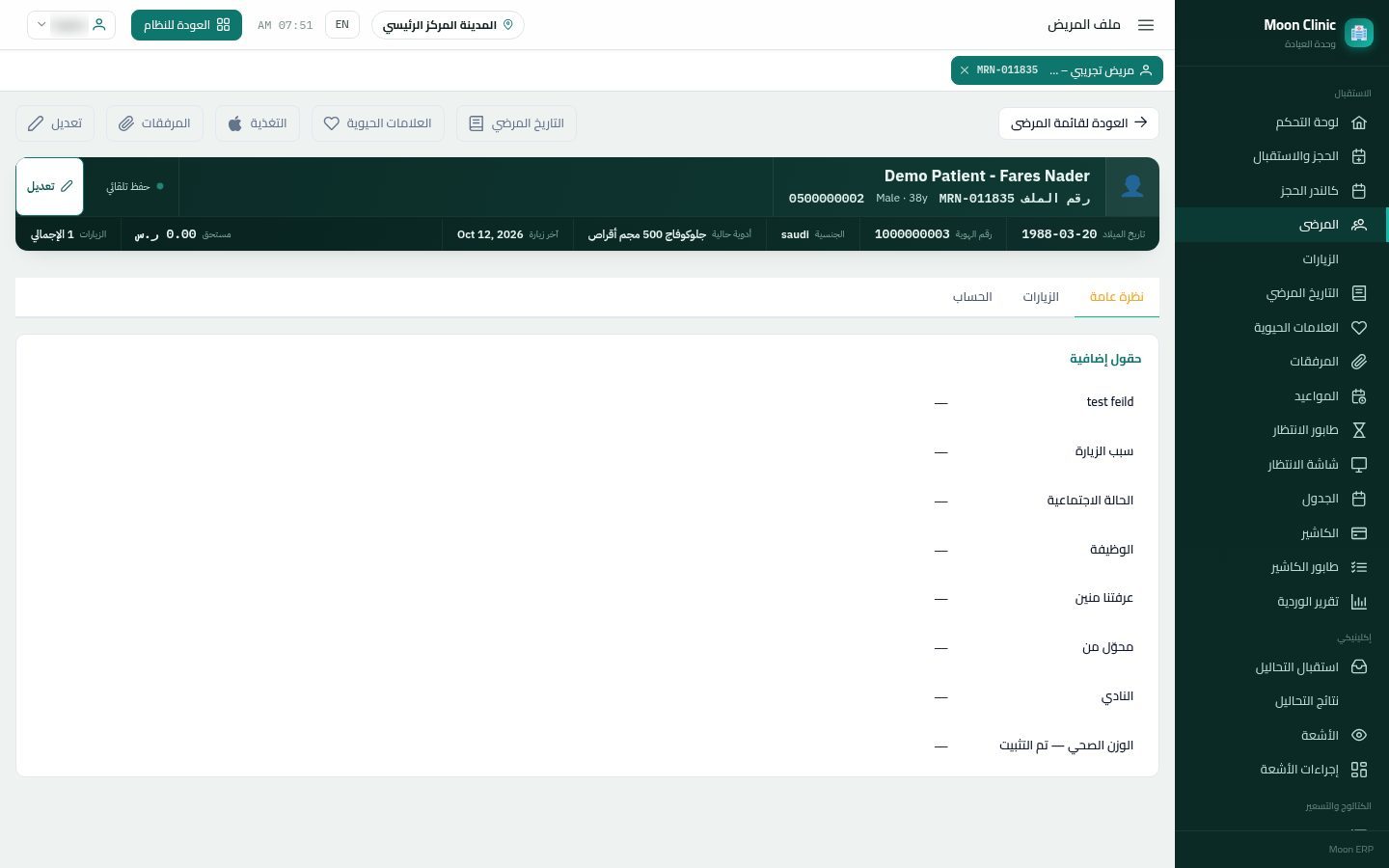Click the patient avatar icon in header
Screen dimensions: 1389x868
coord(1132,186)
